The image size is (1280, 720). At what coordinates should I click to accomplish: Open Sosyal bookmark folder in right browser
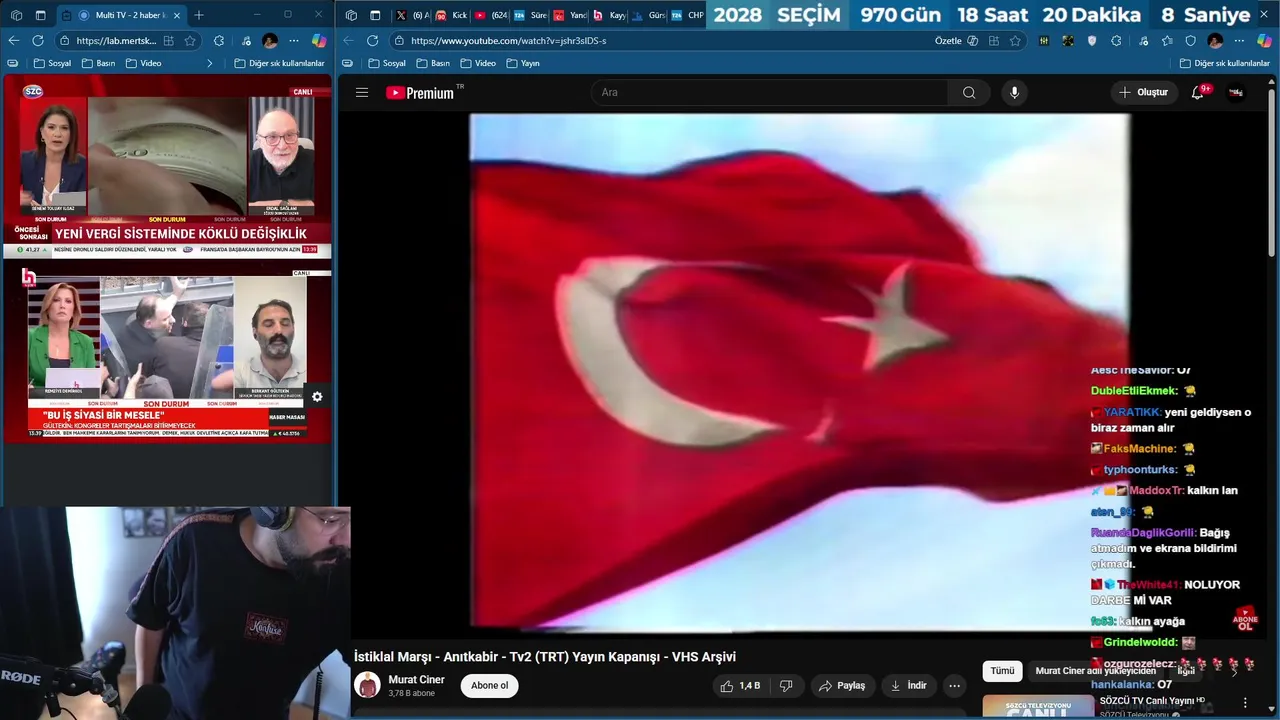(x=387, y=63)
